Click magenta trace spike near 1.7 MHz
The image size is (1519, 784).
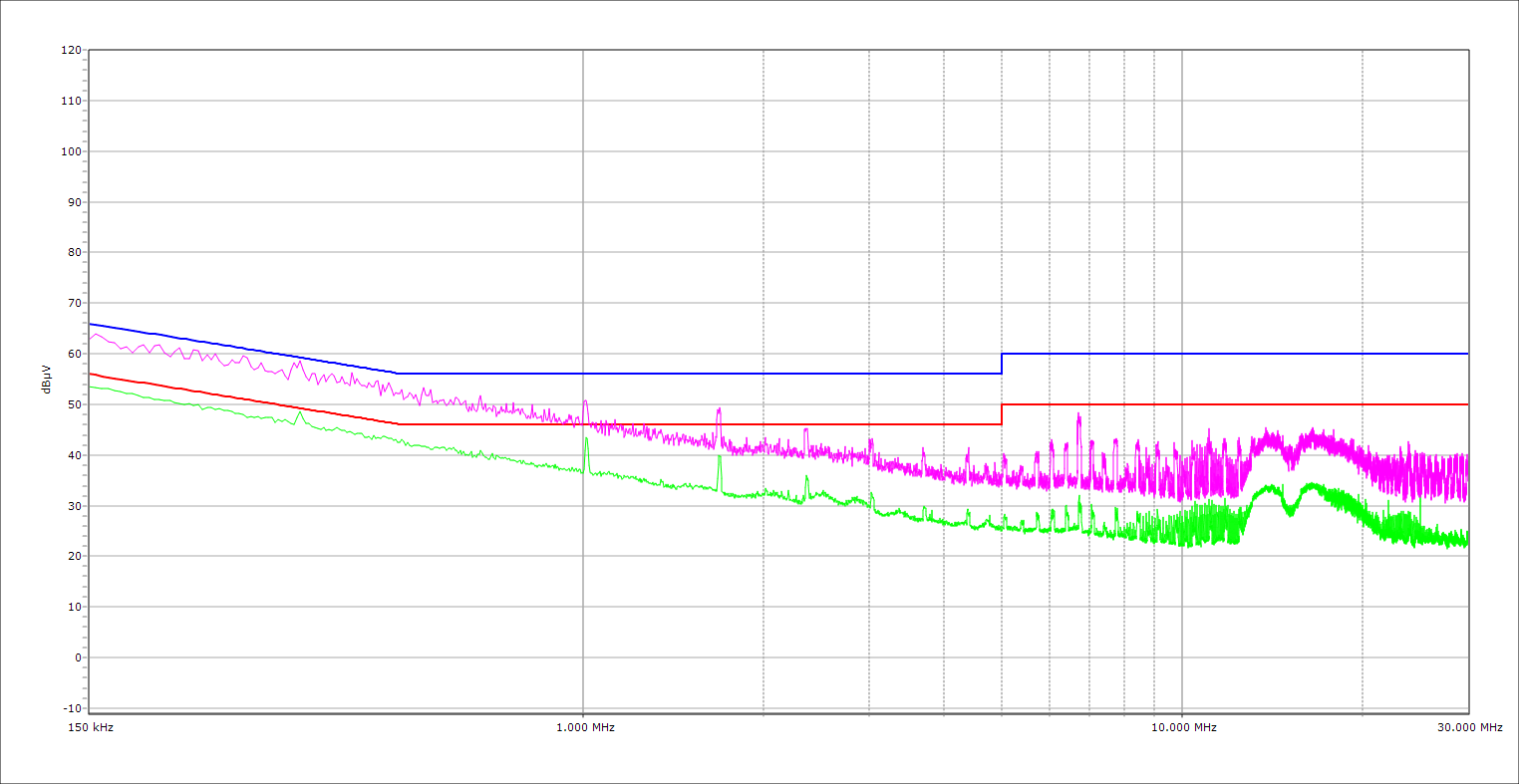[x=719, y=409]
